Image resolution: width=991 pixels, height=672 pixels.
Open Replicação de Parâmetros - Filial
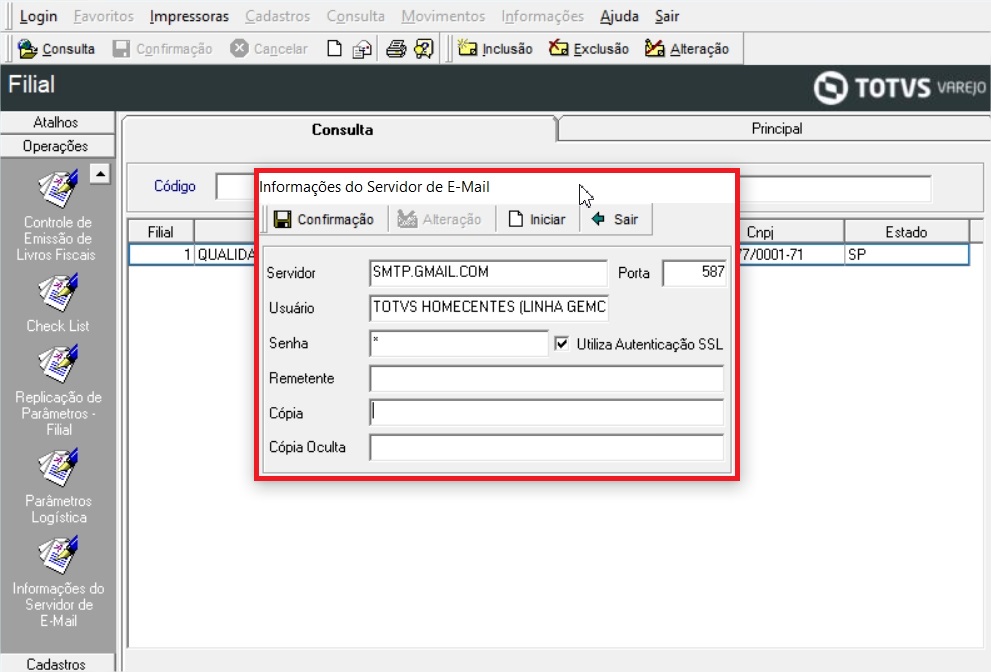point(58,391)
